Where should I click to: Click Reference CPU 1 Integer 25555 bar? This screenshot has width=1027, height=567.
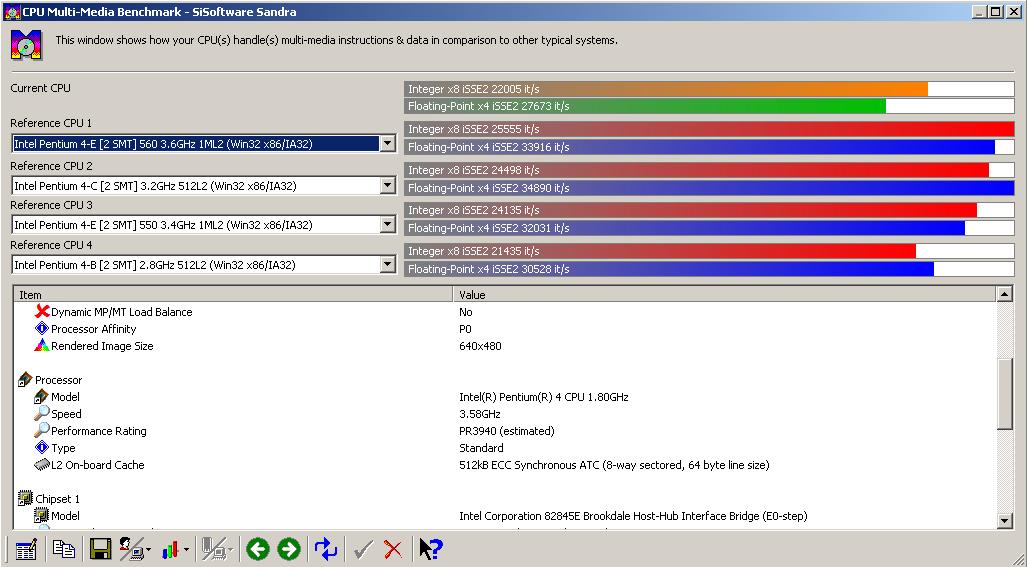click(709, 129)
